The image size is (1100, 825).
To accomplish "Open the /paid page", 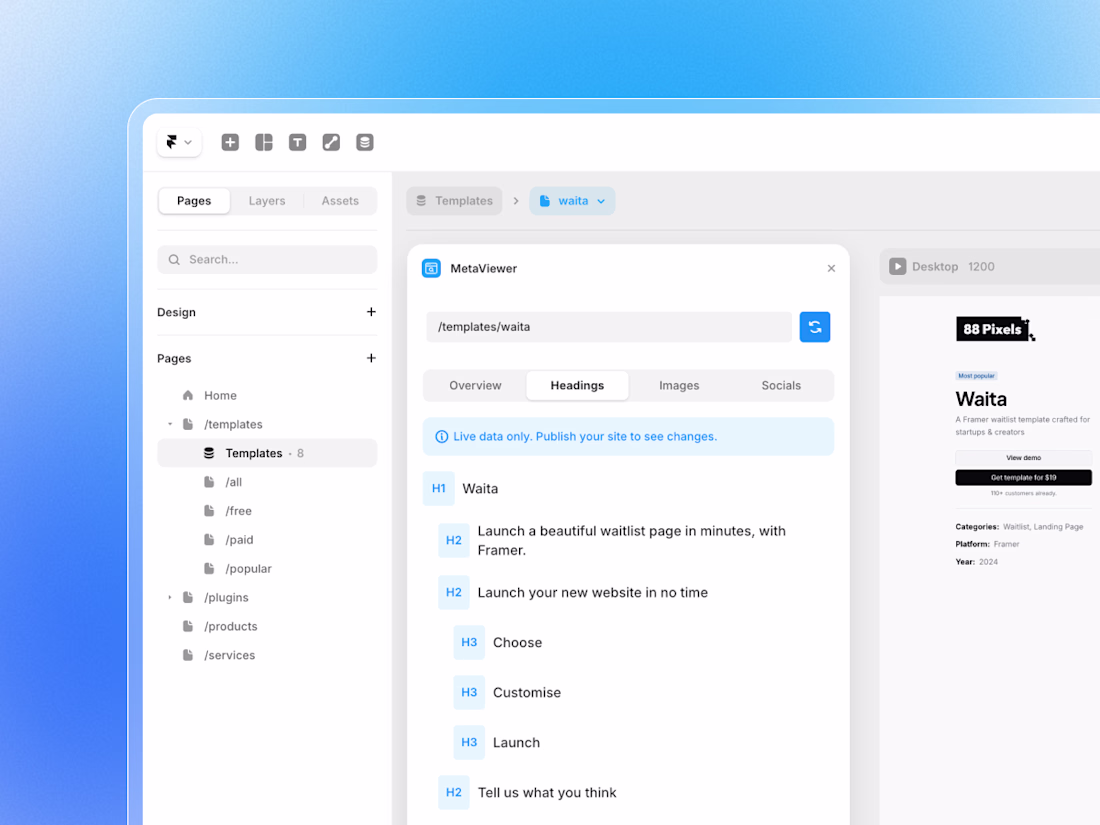I will pos(267,539).
